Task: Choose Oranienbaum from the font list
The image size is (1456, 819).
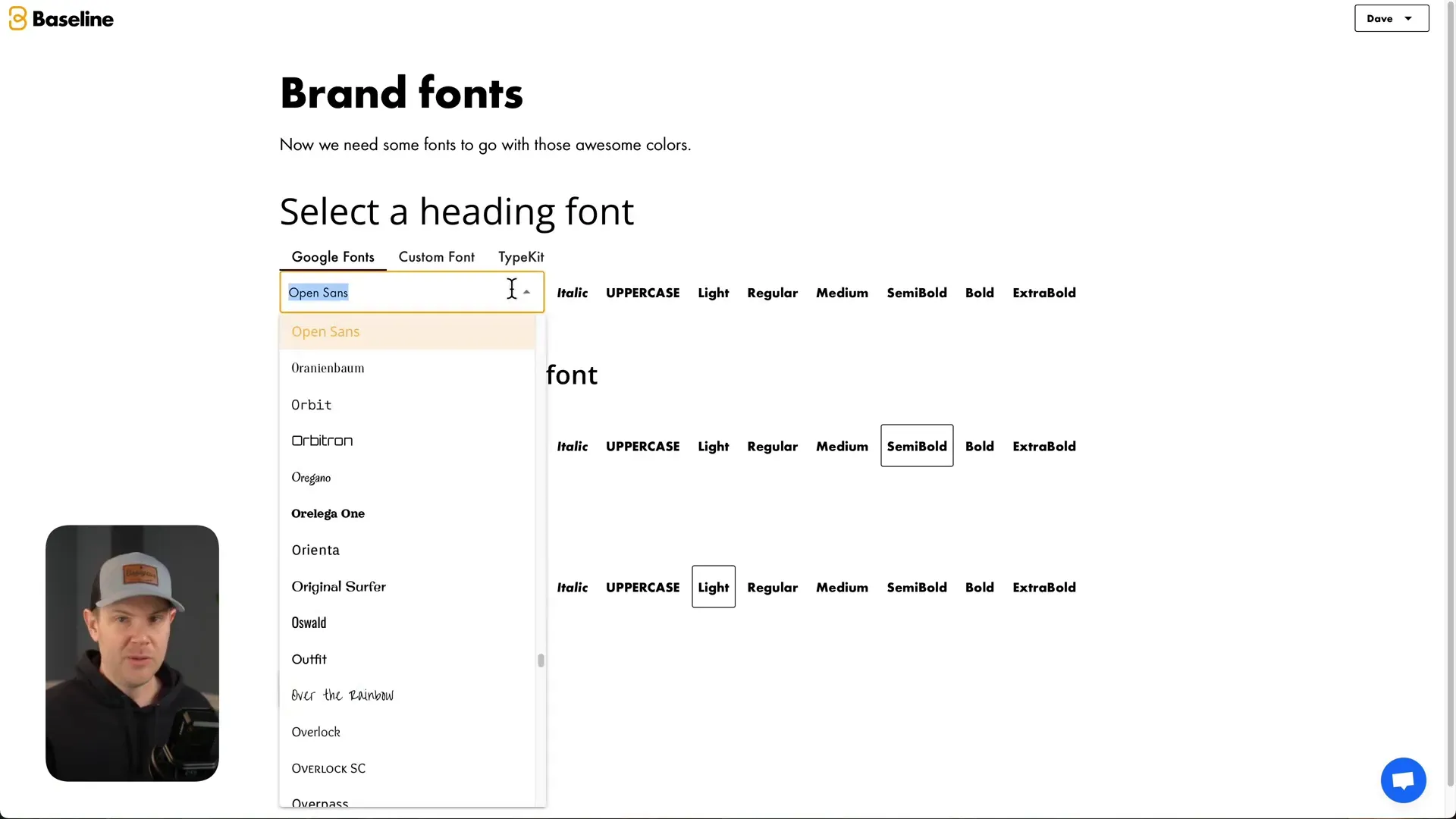Action: [x=407, y=368]
